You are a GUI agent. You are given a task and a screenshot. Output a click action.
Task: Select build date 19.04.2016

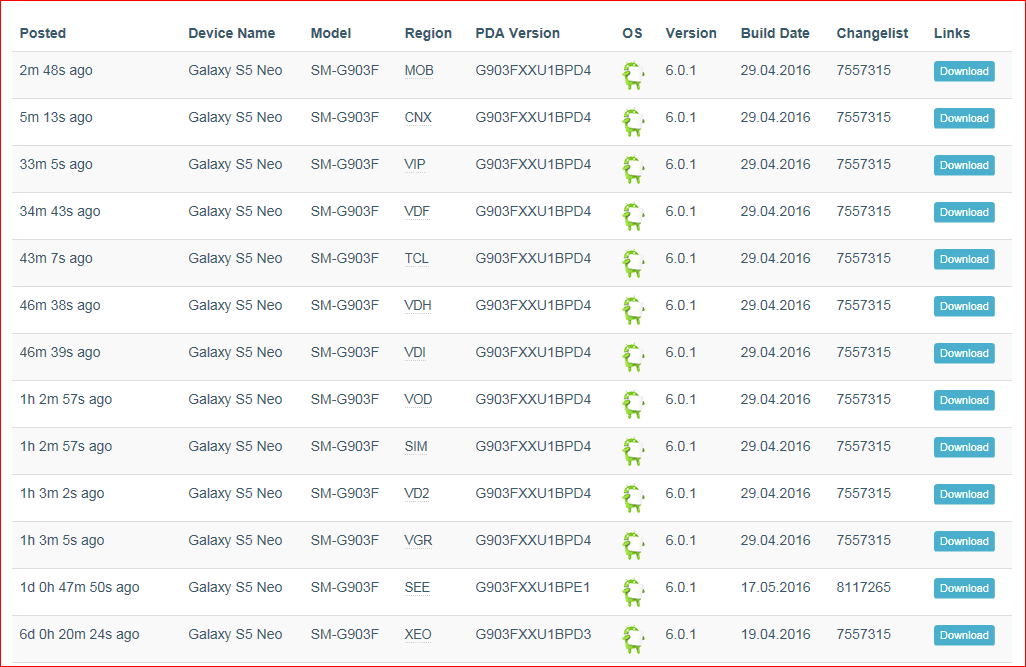point(775,635)
